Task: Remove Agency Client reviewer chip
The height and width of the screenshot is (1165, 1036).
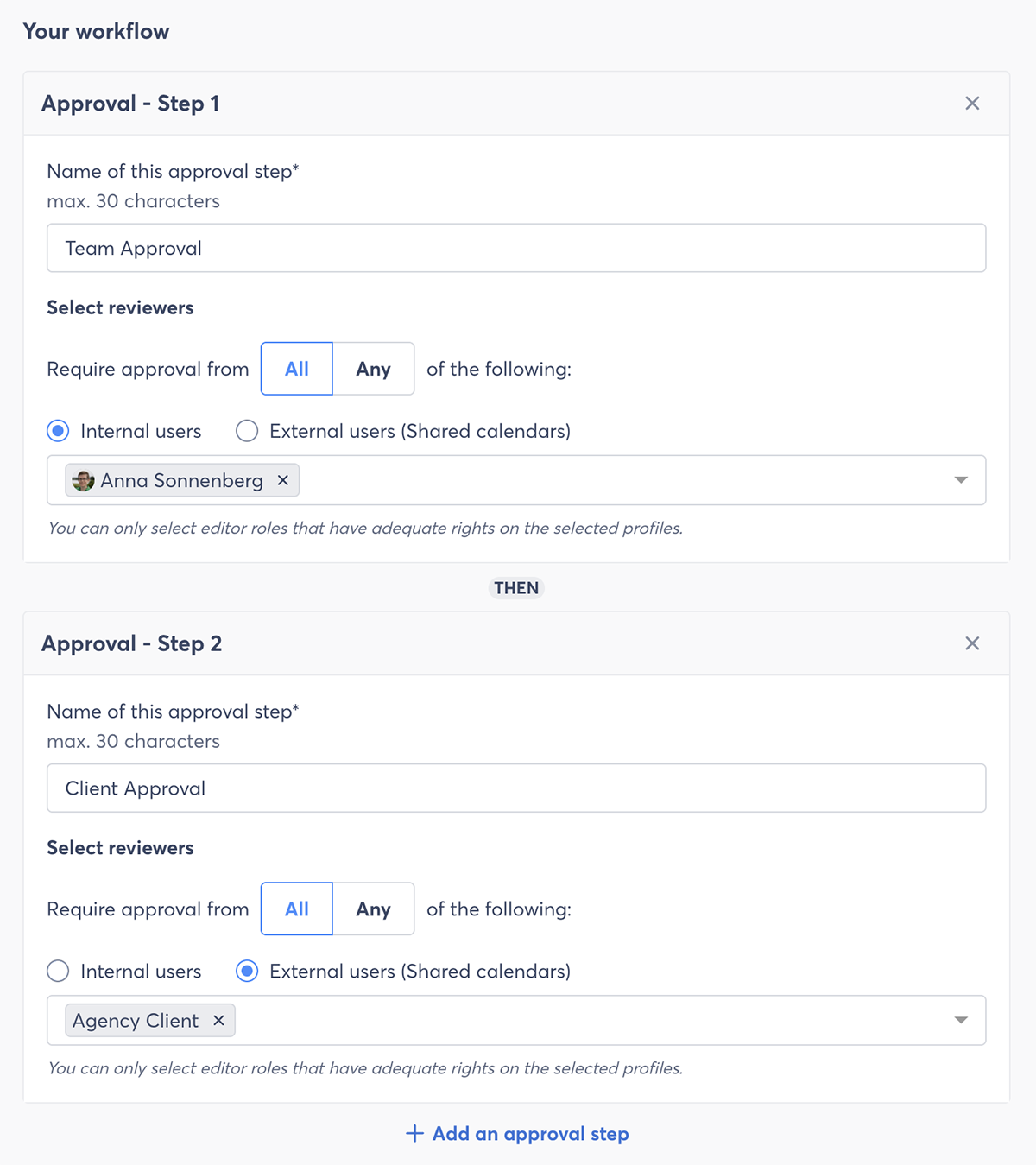Action: pyautogui.click(x=219, y=1021)
